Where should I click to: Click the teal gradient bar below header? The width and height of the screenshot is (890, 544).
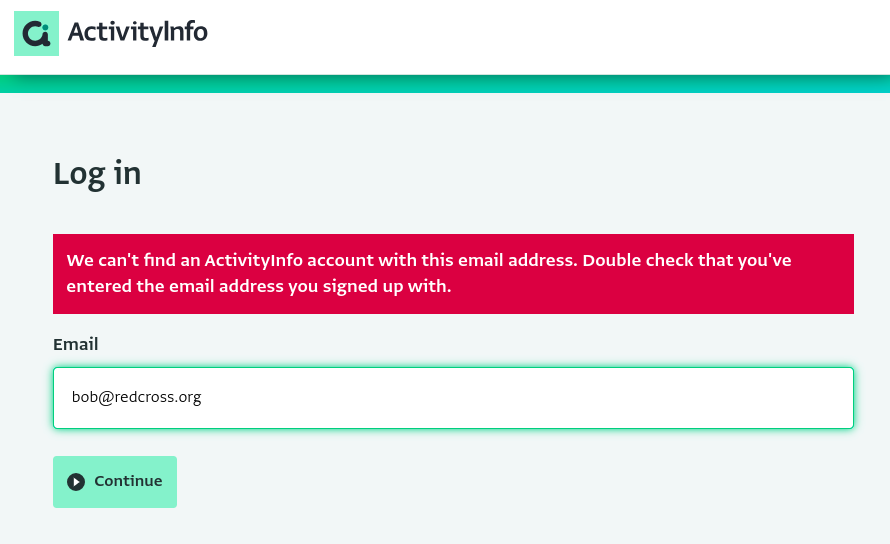pyautogui.click(x=445, y=83)
